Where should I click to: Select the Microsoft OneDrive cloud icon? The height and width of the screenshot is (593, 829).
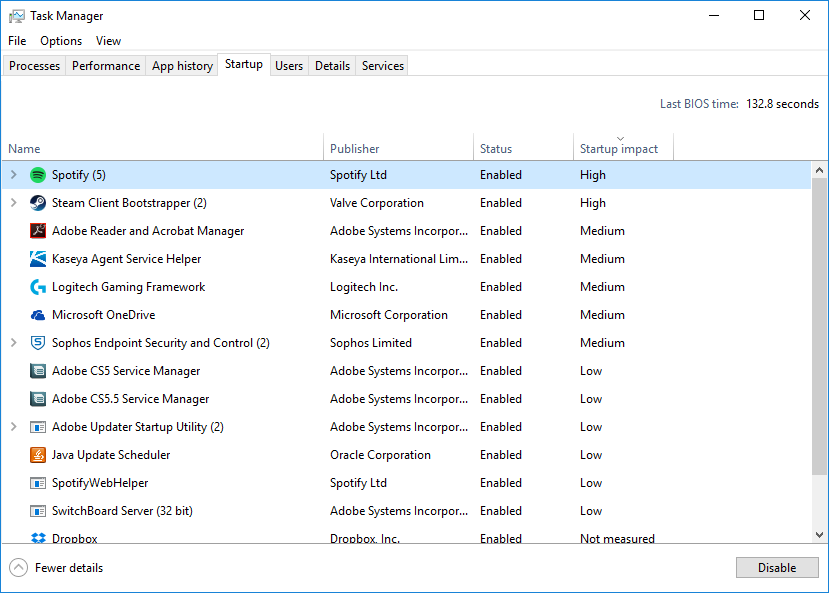click(37, 314)
